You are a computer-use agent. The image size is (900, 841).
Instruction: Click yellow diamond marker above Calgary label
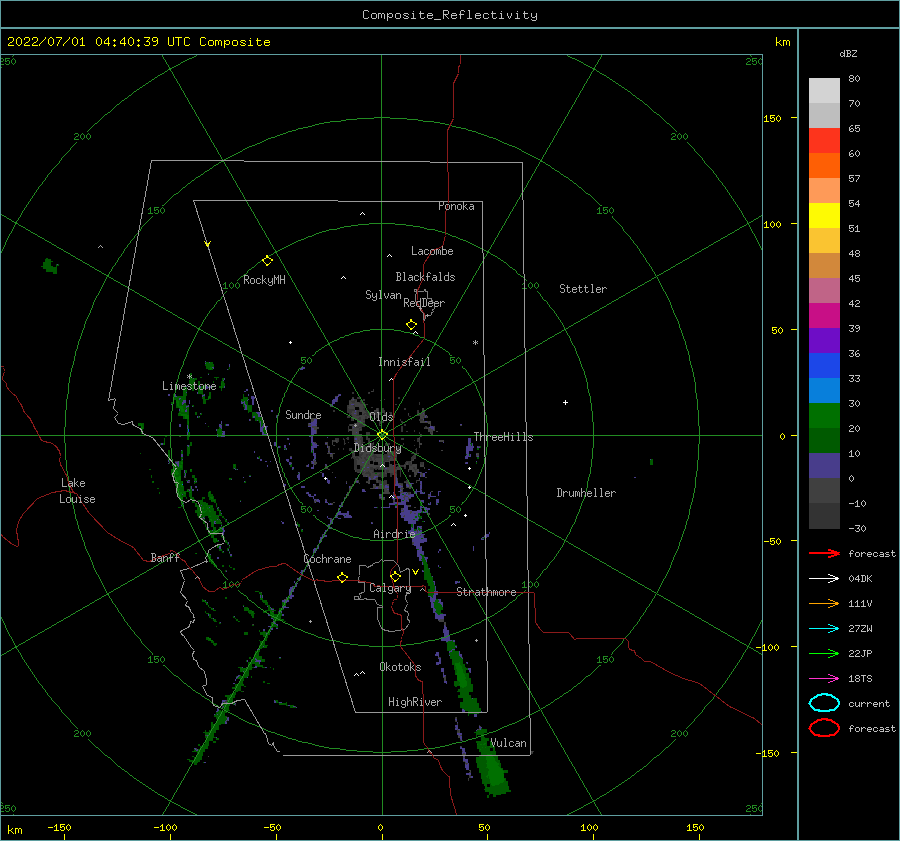395,576
